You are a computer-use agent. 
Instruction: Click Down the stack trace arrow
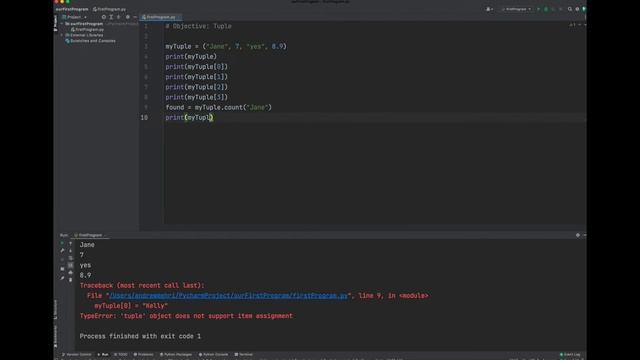(x=71, y=251)
